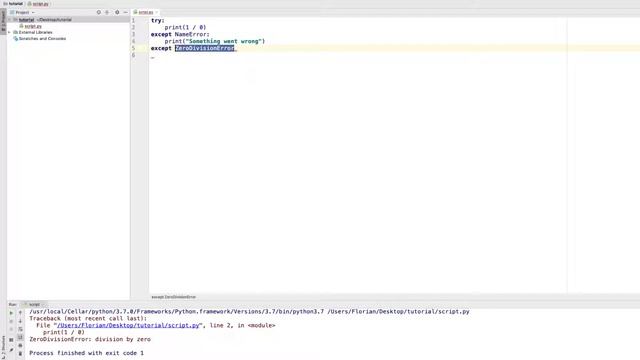
Task: Click 'Traceback (most recent call last):' line
Action: (88, 318)
